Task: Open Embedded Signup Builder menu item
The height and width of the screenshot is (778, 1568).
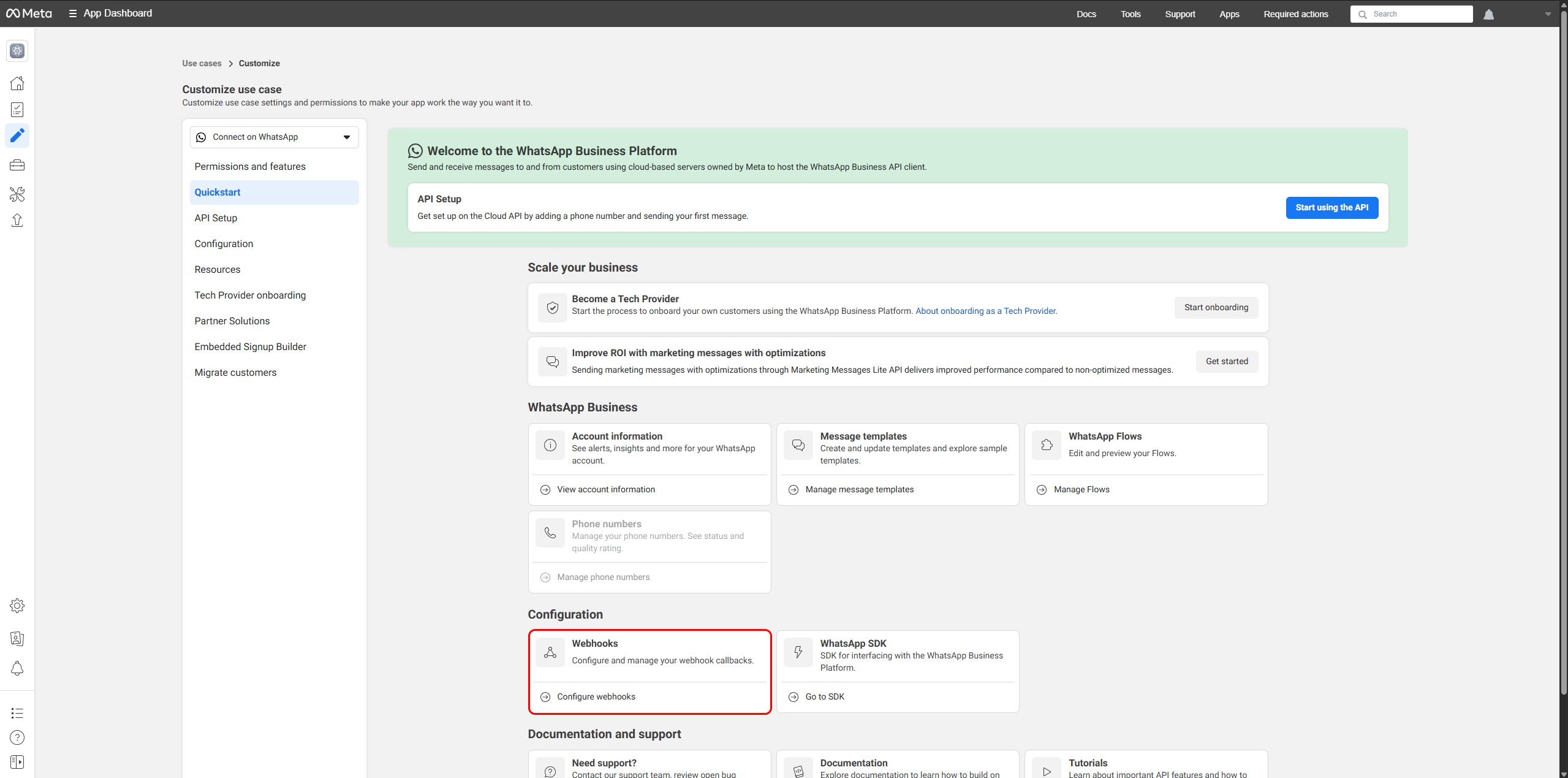Action: [x=274, y=347]
